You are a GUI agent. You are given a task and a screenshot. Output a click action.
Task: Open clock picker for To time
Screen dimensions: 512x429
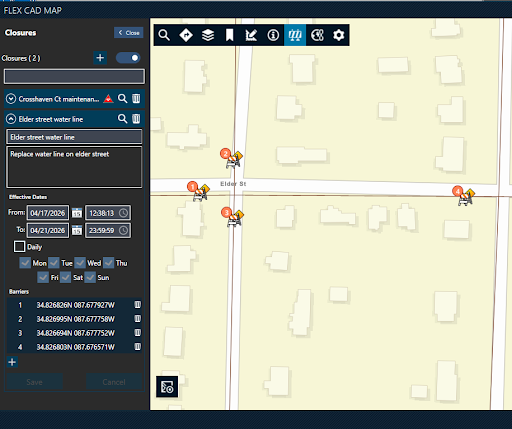(x=123, y=230)
